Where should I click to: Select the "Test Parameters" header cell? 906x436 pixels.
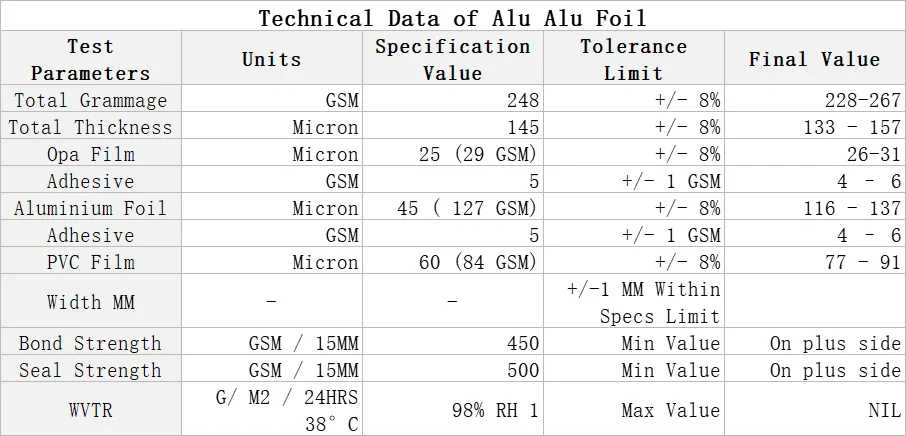(x=90, y=60)
